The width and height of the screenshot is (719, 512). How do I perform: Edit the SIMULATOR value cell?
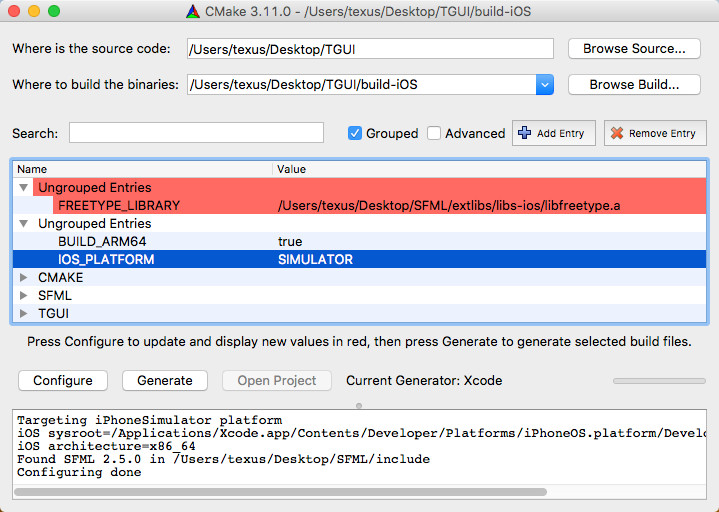[315, 259]
